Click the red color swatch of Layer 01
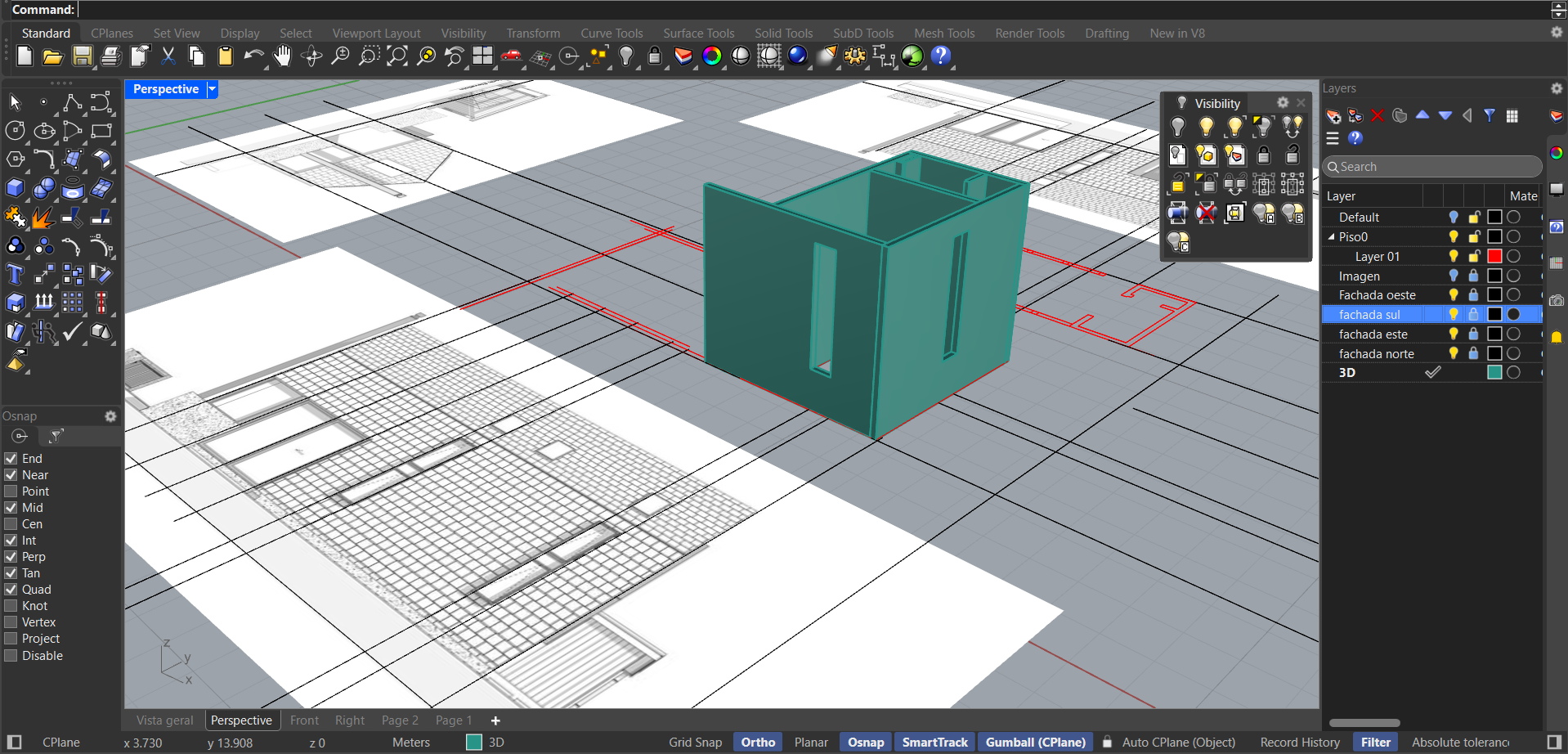The height and width of the screenshot is (754, 1568). click(1494, 256)
